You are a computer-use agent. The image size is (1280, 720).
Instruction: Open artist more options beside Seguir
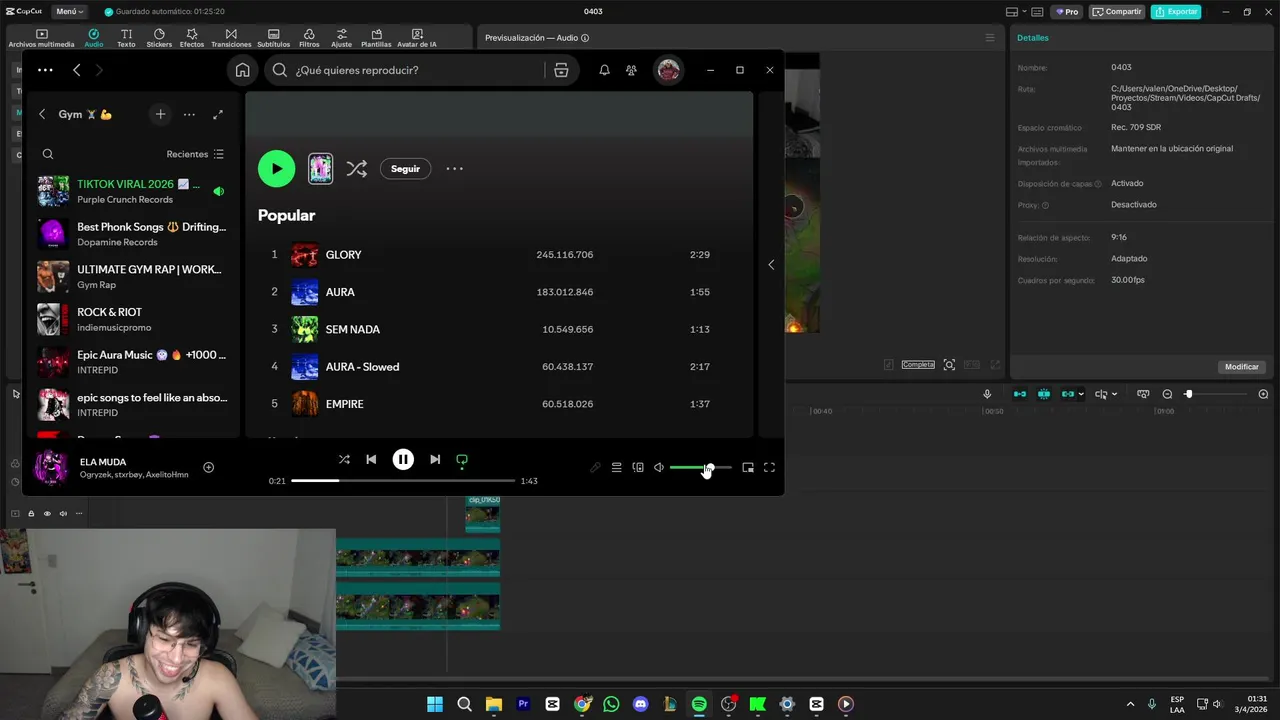coord(454,169)
